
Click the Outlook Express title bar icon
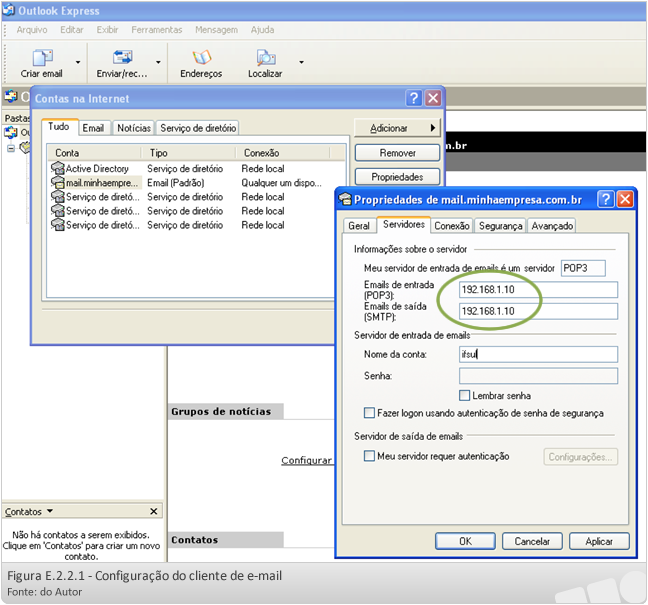click(9, 10)
